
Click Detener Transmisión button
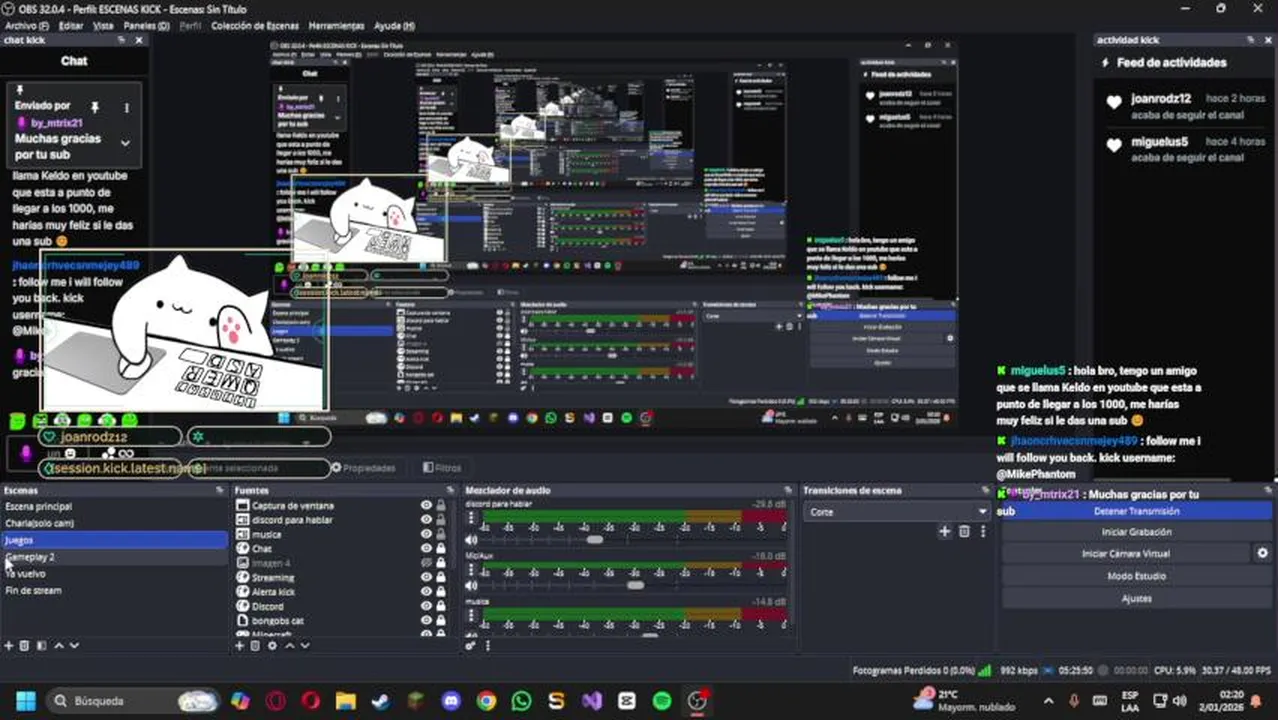coord(1136,511)
